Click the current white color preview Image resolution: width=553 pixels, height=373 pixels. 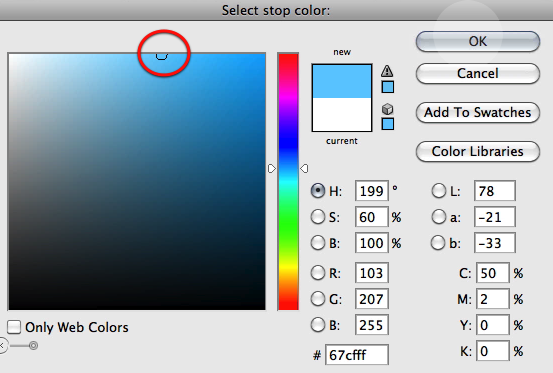342,114
